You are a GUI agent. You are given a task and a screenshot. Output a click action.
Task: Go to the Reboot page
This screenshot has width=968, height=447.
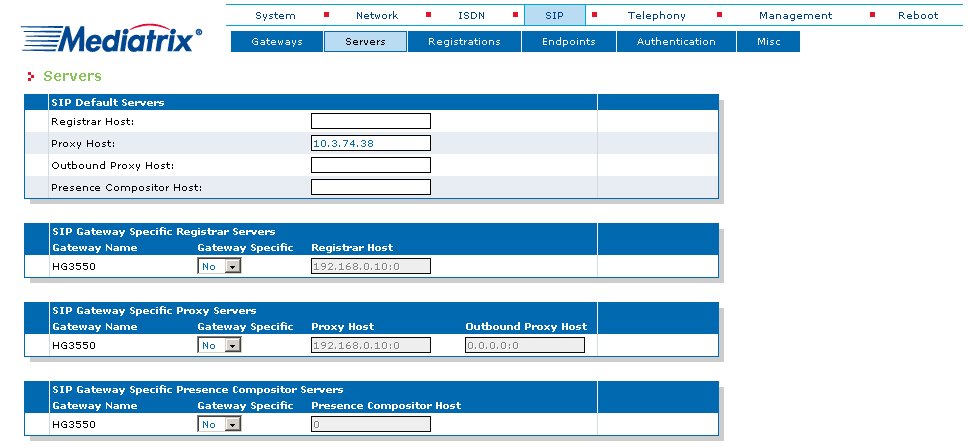coord(918,15)
